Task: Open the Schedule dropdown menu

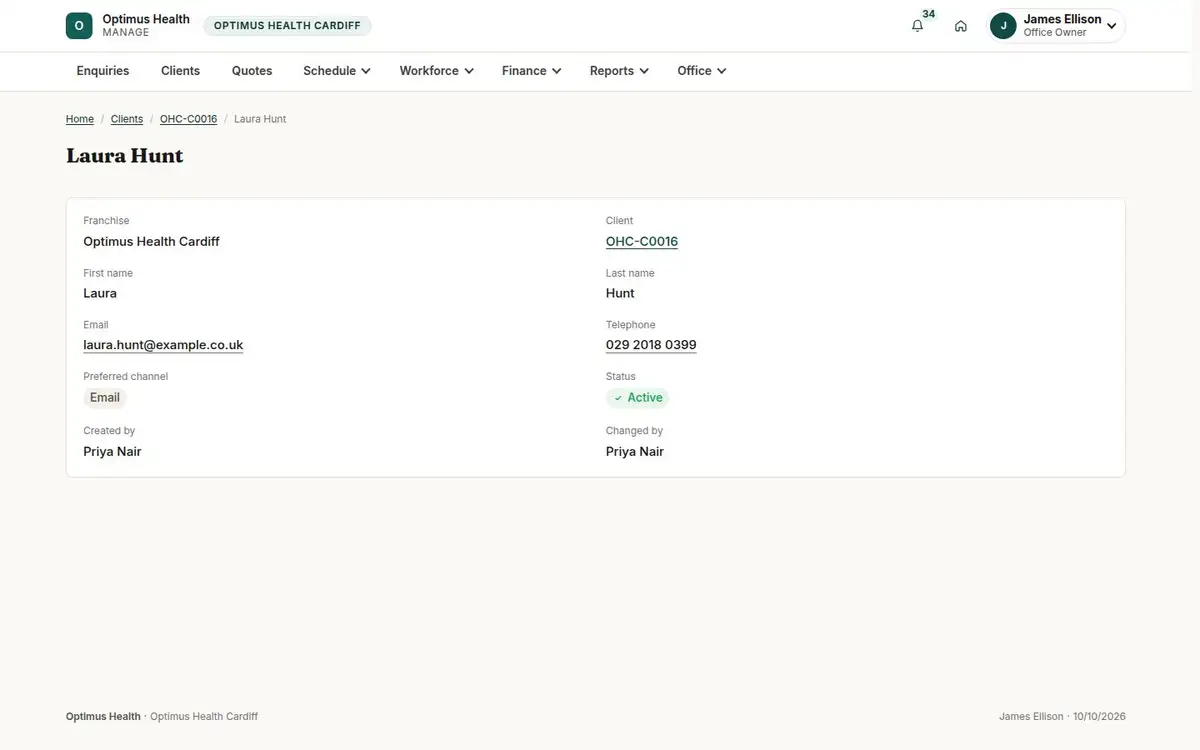Action: pos(337,71)
